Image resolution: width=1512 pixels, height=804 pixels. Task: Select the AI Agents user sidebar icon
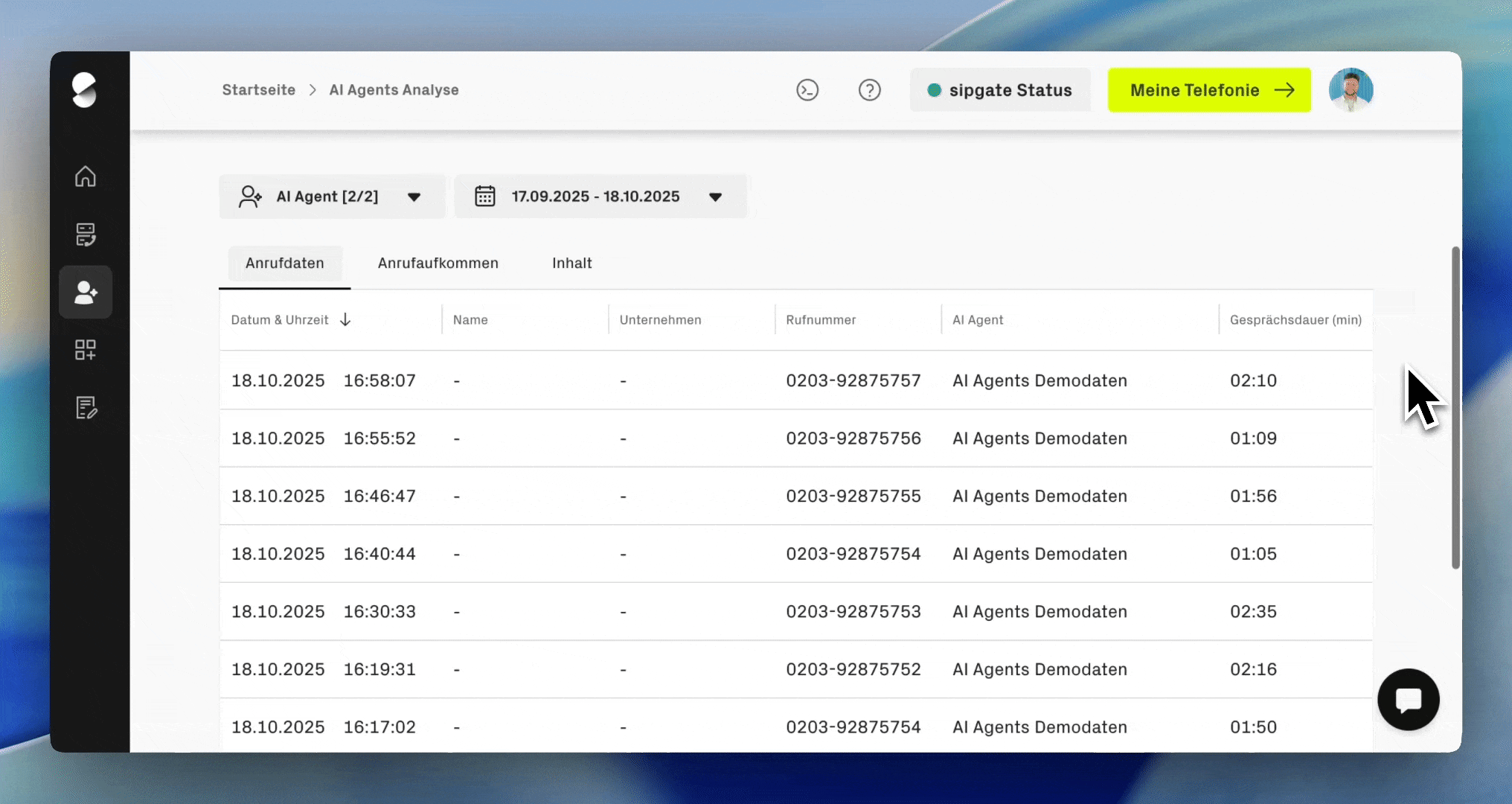86,293
